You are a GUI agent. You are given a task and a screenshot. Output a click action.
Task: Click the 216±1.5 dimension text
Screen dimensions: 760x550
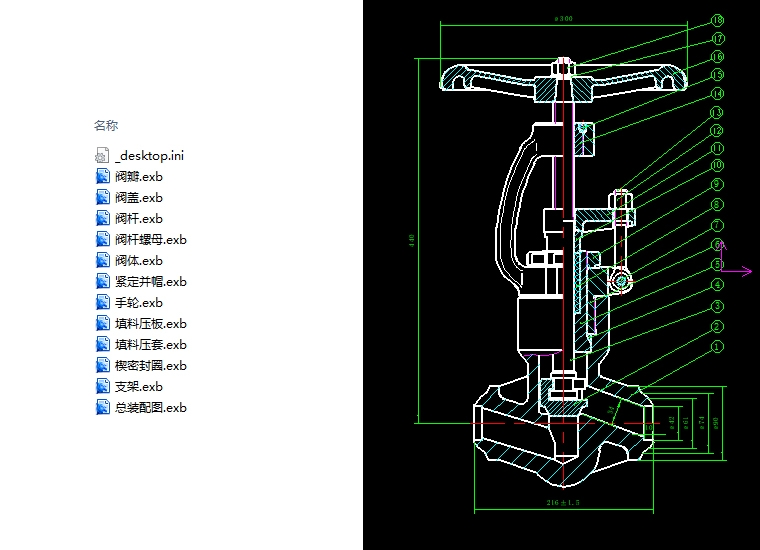pos(564,501)
